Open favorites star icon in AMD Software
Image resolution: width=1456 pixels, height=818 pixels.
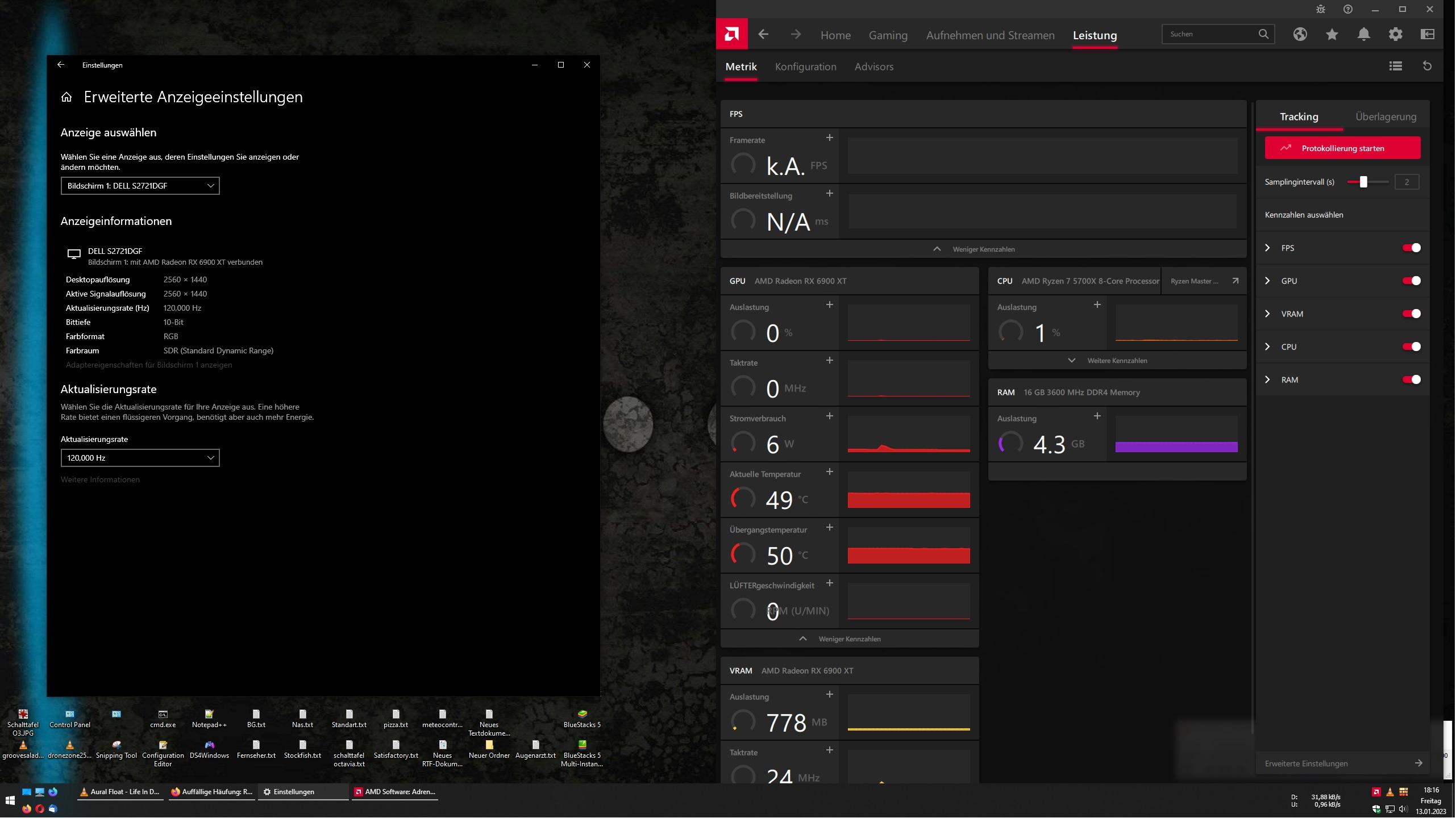click(x=1332, y=34)
